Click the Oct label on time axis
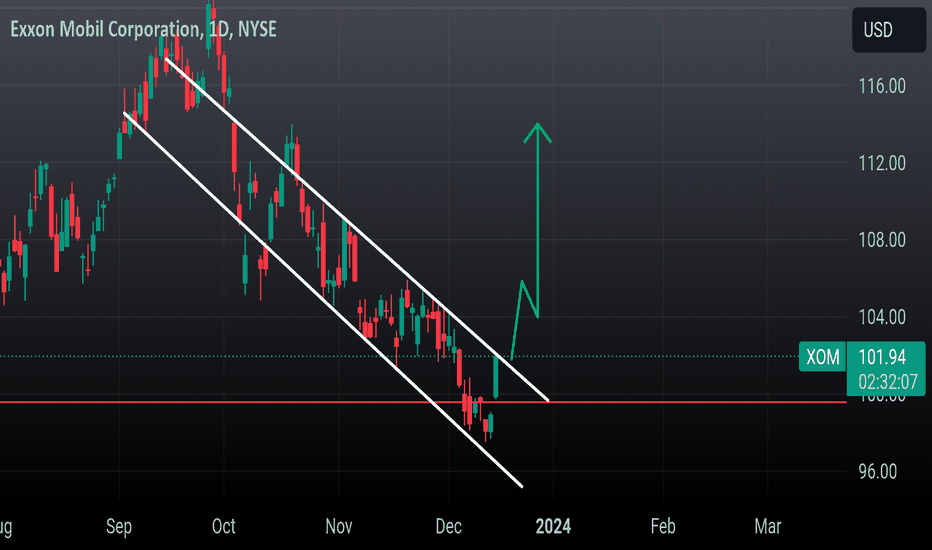 click(223, 526)
